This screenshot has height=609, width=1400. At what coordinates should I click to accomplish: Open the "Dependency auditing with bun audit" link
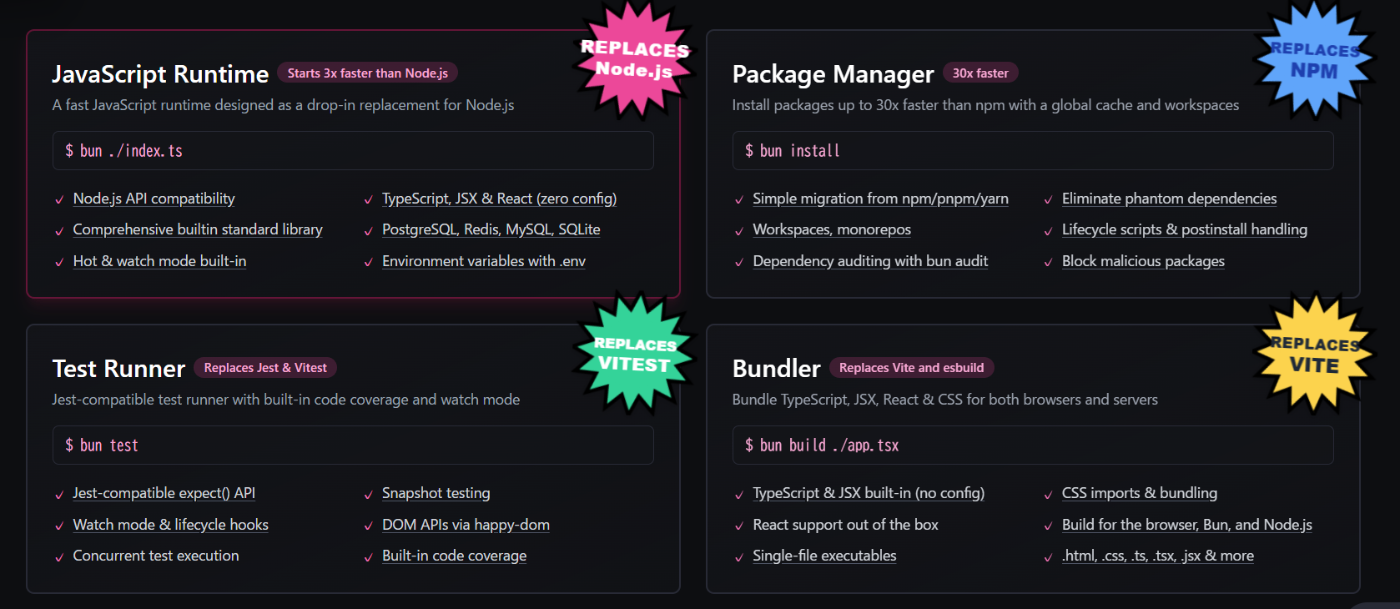pos(870,260)
